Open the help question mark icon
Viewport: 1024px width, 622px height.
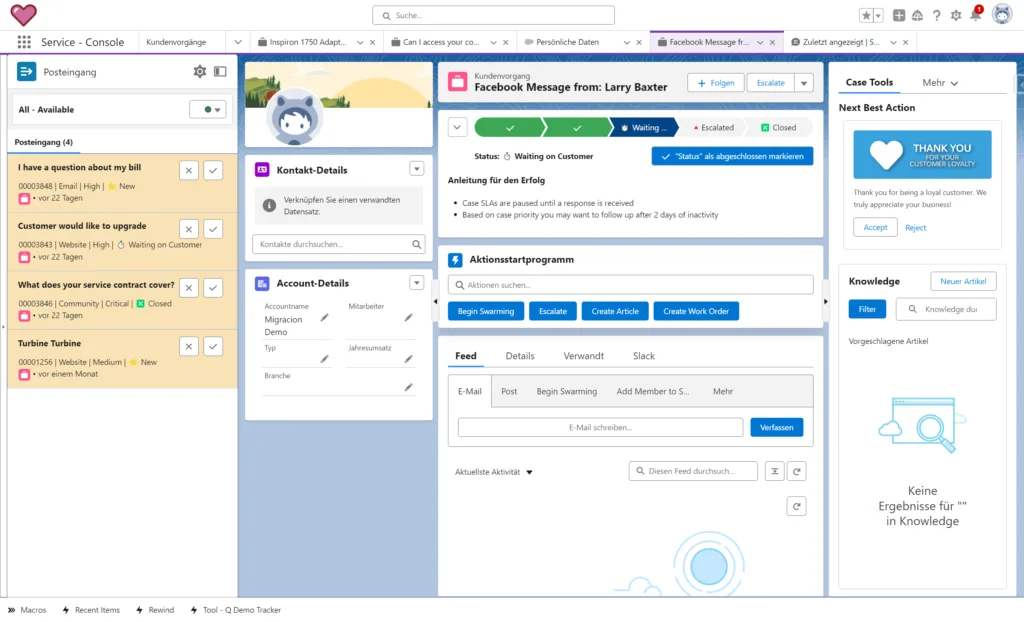pyautogui.click(x=936, y=15)
